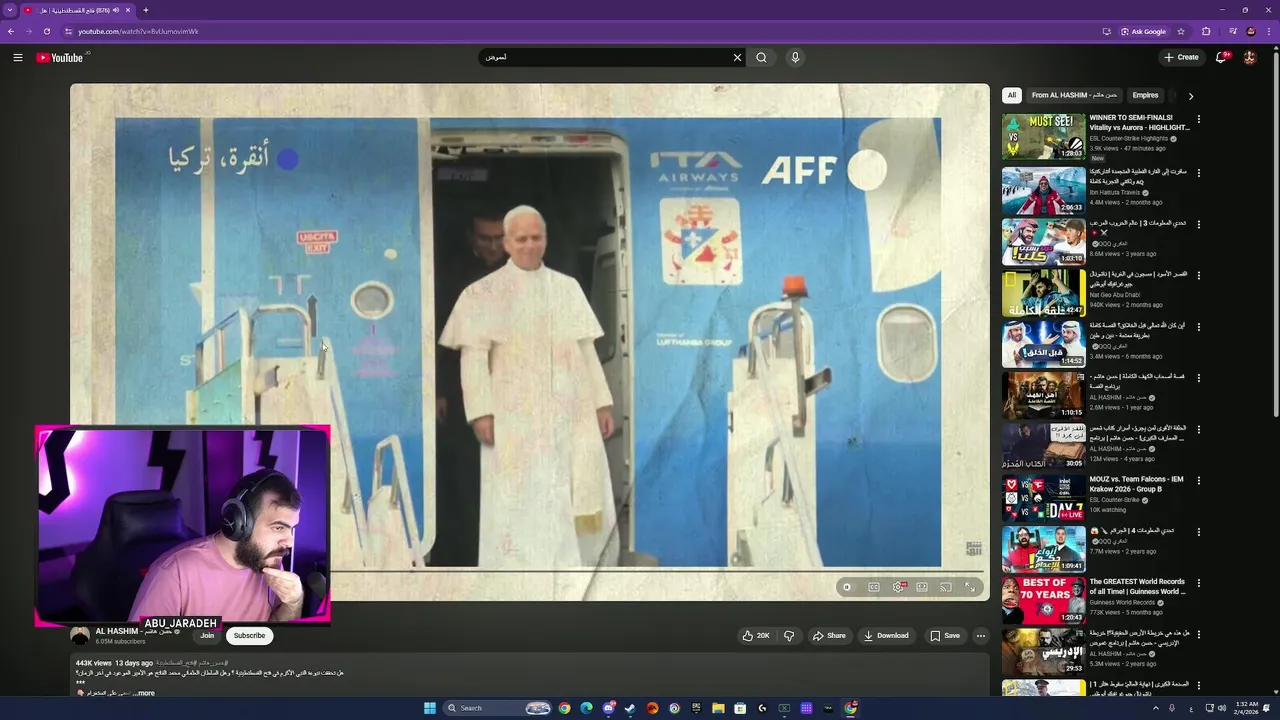This screenshot has height=720, width=1280.
Task: Go back in the browser
Action: click(x=11, y=31)
